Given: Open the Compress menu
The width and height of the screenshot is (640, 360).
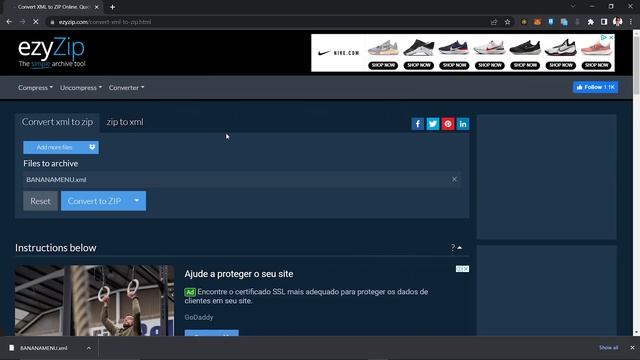Looking at the screenshot, I should click(x=35, y=87).
